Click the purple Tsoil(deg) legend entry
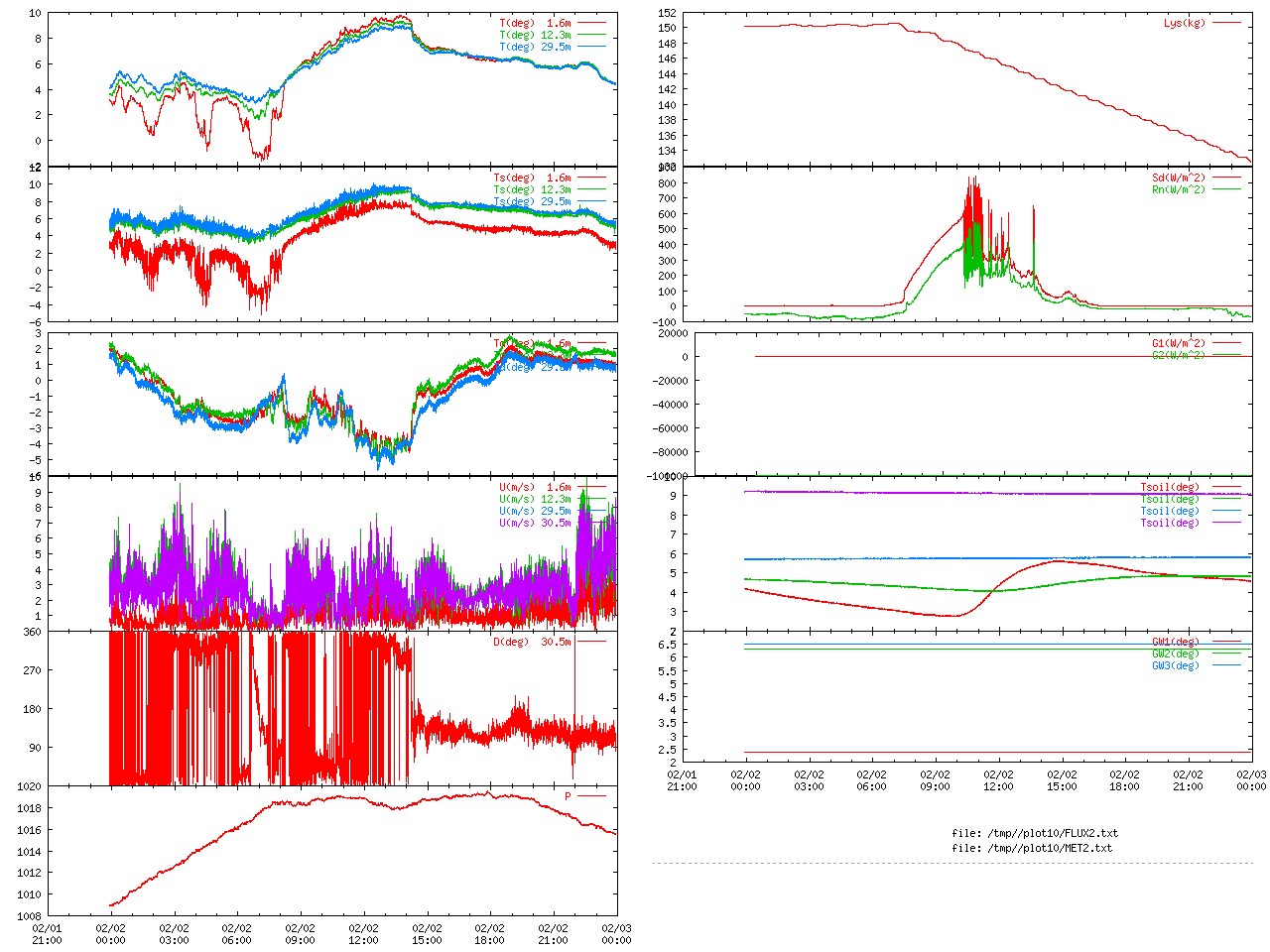The height and width of the screenshot is (952, 1270). pos(1169,524)
